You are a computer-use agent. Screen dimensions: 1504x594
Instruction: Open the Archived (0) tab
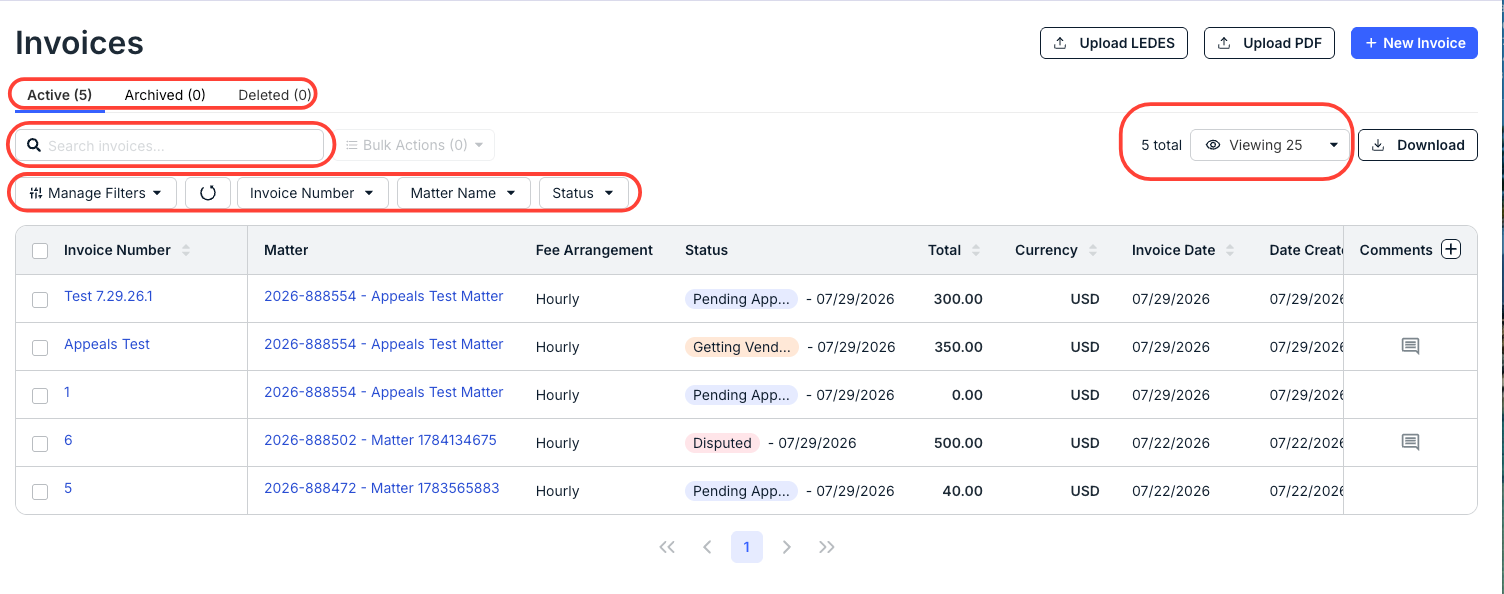tap(165, 95)
